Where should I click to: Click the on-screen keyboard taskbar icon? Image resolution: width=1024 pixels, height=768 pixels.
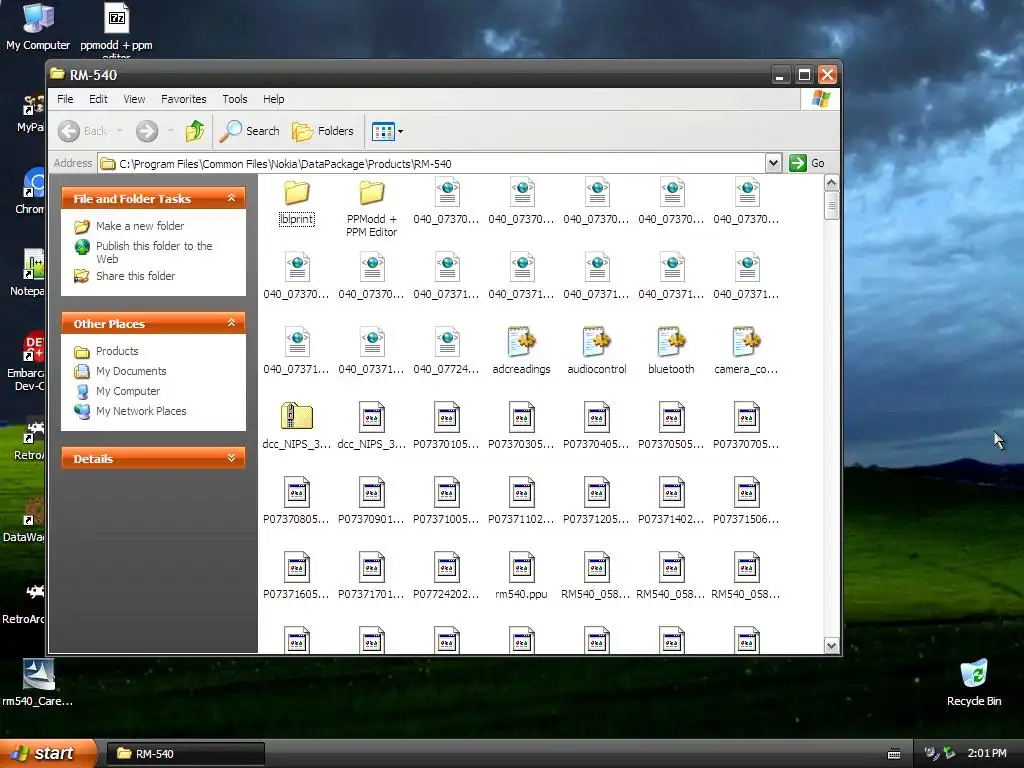[894, 754]
